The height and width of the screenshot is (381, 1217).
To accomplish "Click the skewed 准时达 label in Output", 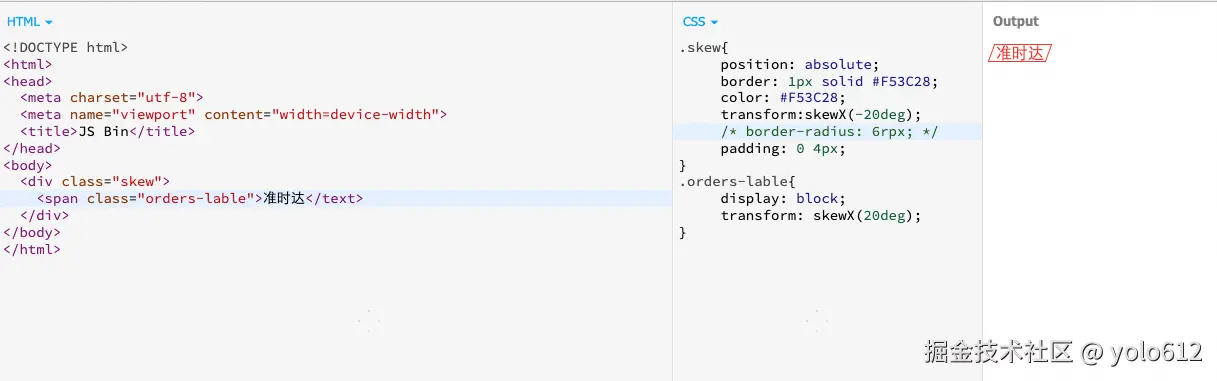I will pos(1020,53).
